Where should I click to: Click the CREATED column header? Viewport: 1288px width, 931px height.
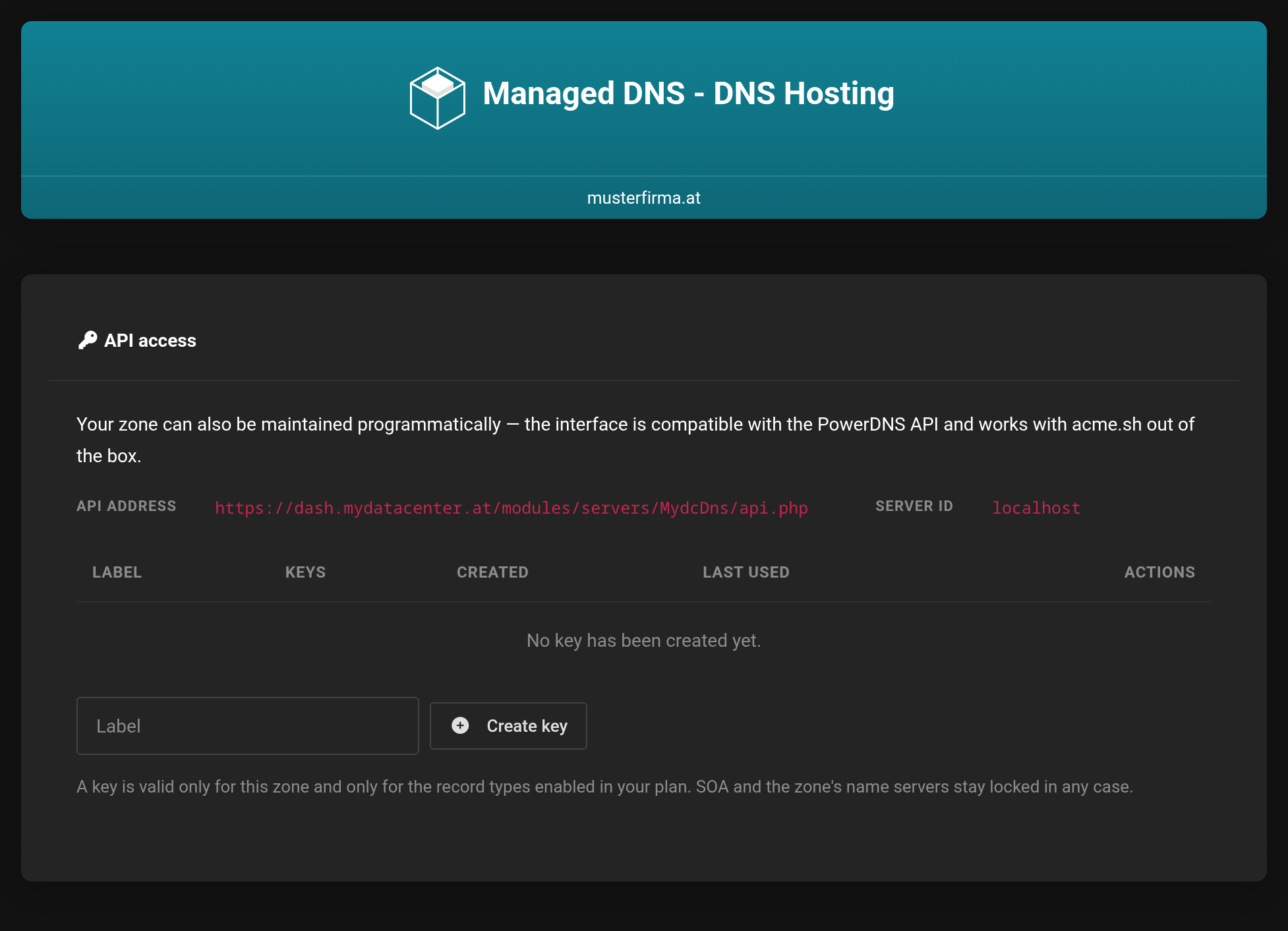pos(492,572)
